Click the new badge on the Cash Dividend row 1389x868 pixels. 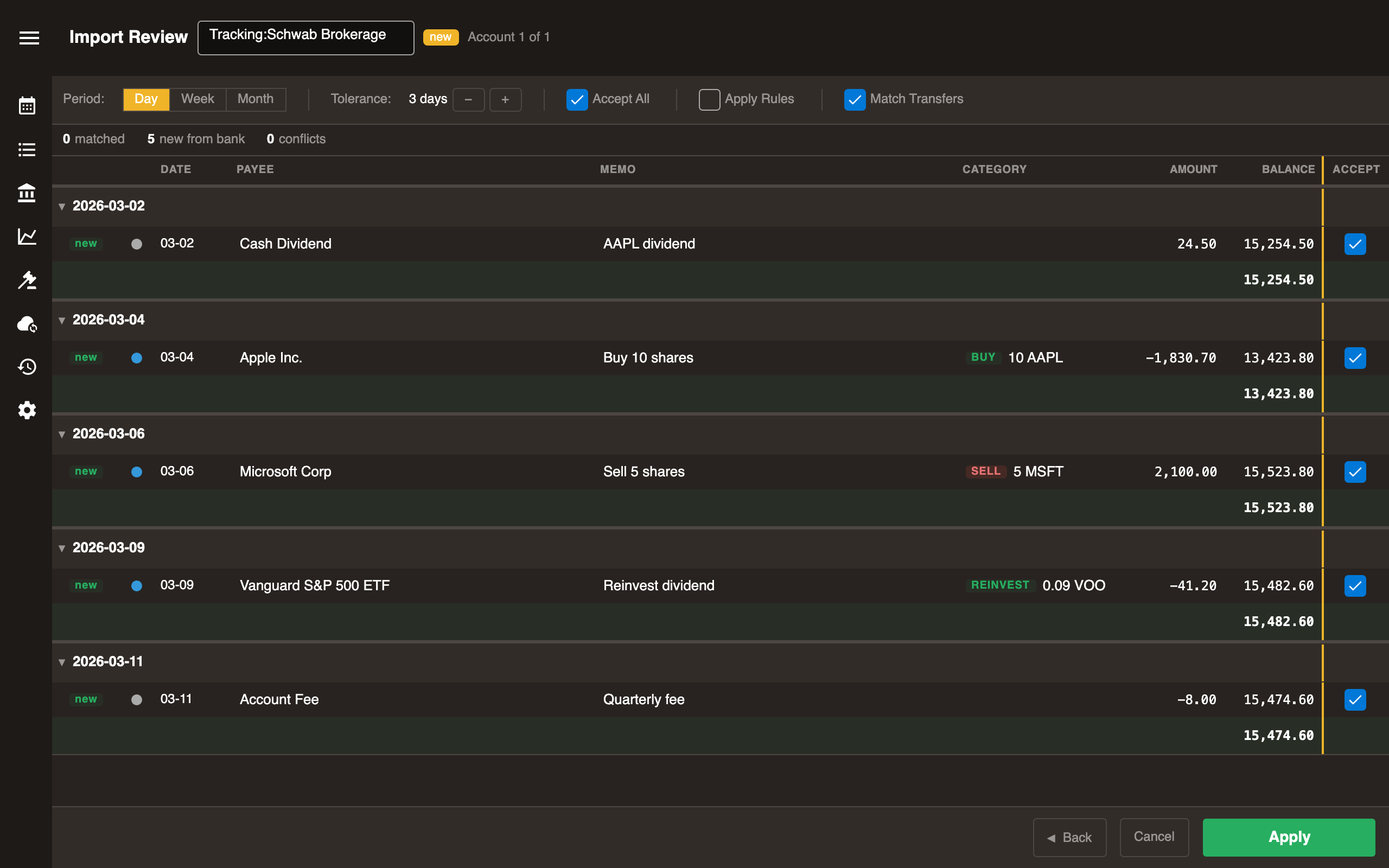[86, 244]
